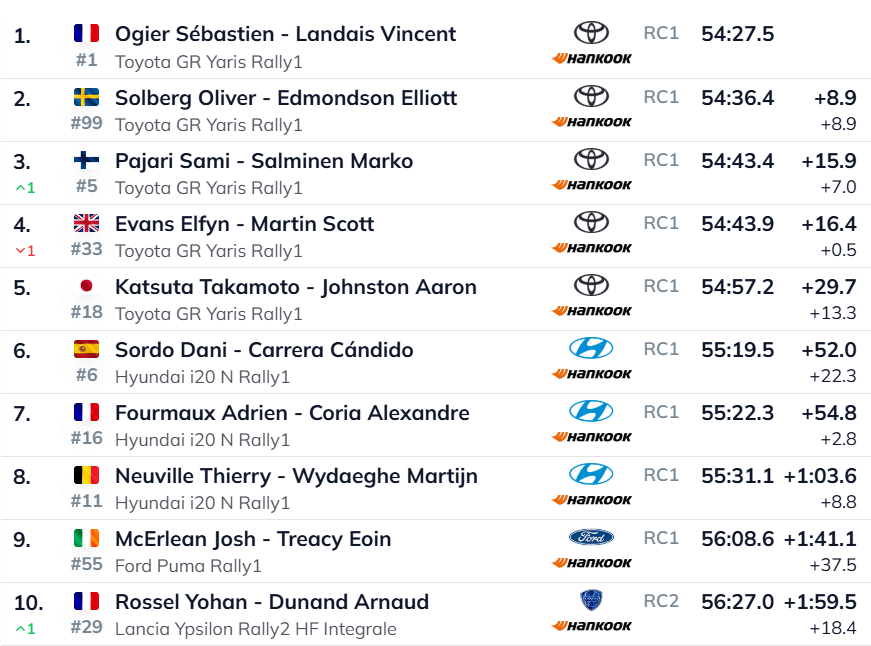Image resolution: width=871 pixels, height=646 pixels.
Task: Click the Ford logo in McErlean Josh's row
Action: 591,537
